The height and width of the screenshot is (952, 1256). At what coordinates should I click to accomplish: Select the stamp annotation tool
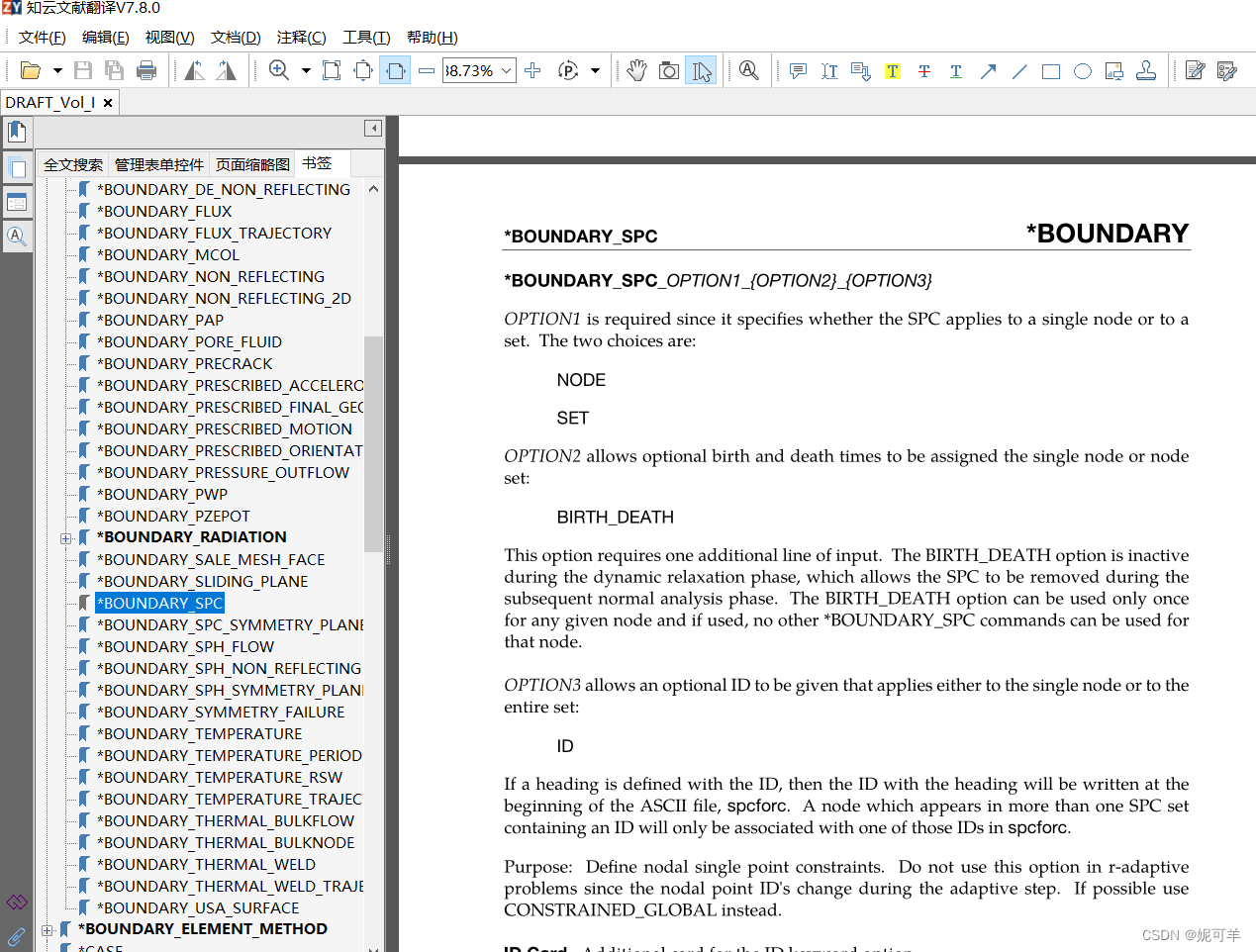1146,71
